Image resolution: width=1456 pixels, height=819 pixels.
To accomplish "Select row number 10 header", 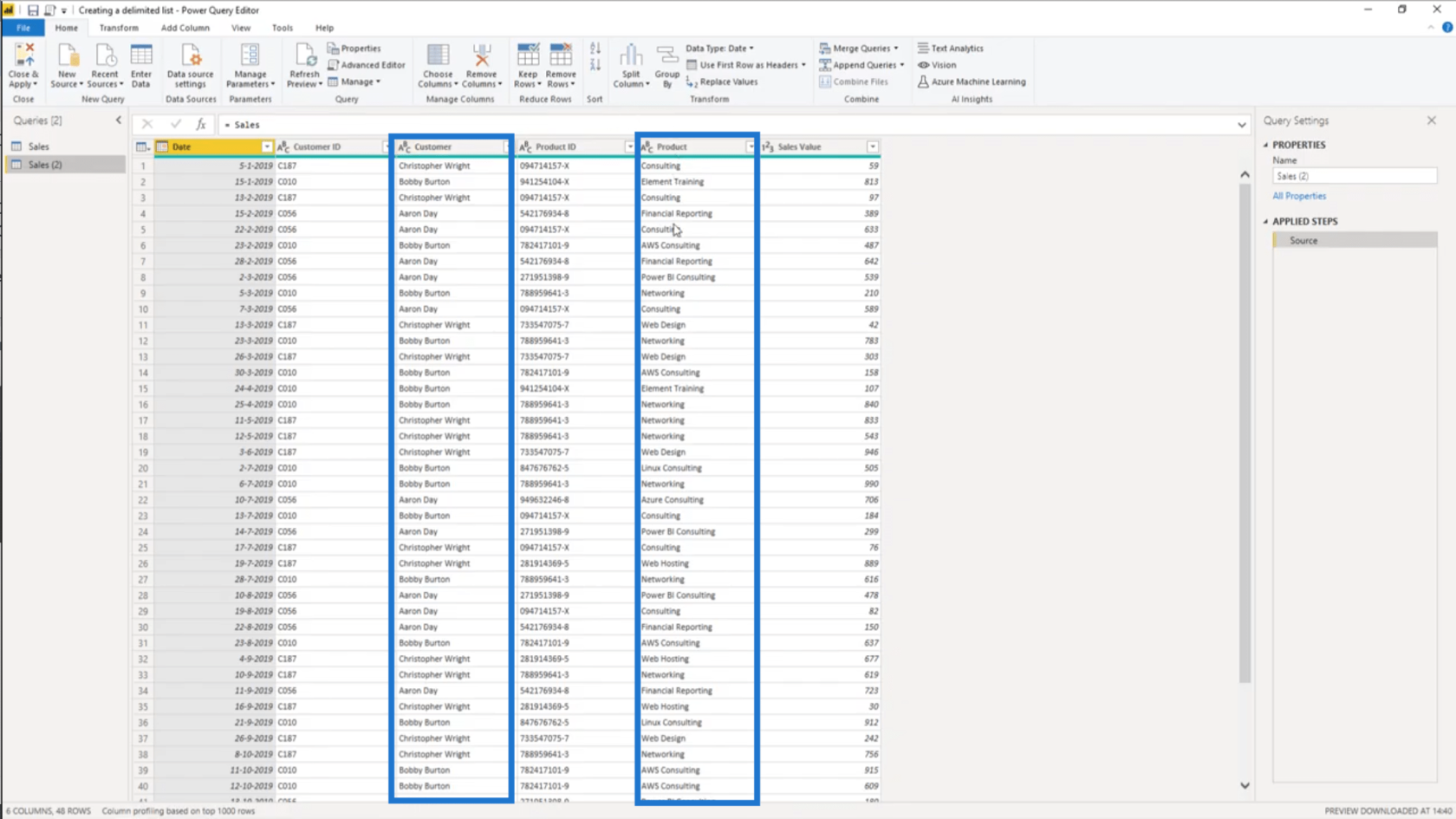I will click(x=143, y=309).
